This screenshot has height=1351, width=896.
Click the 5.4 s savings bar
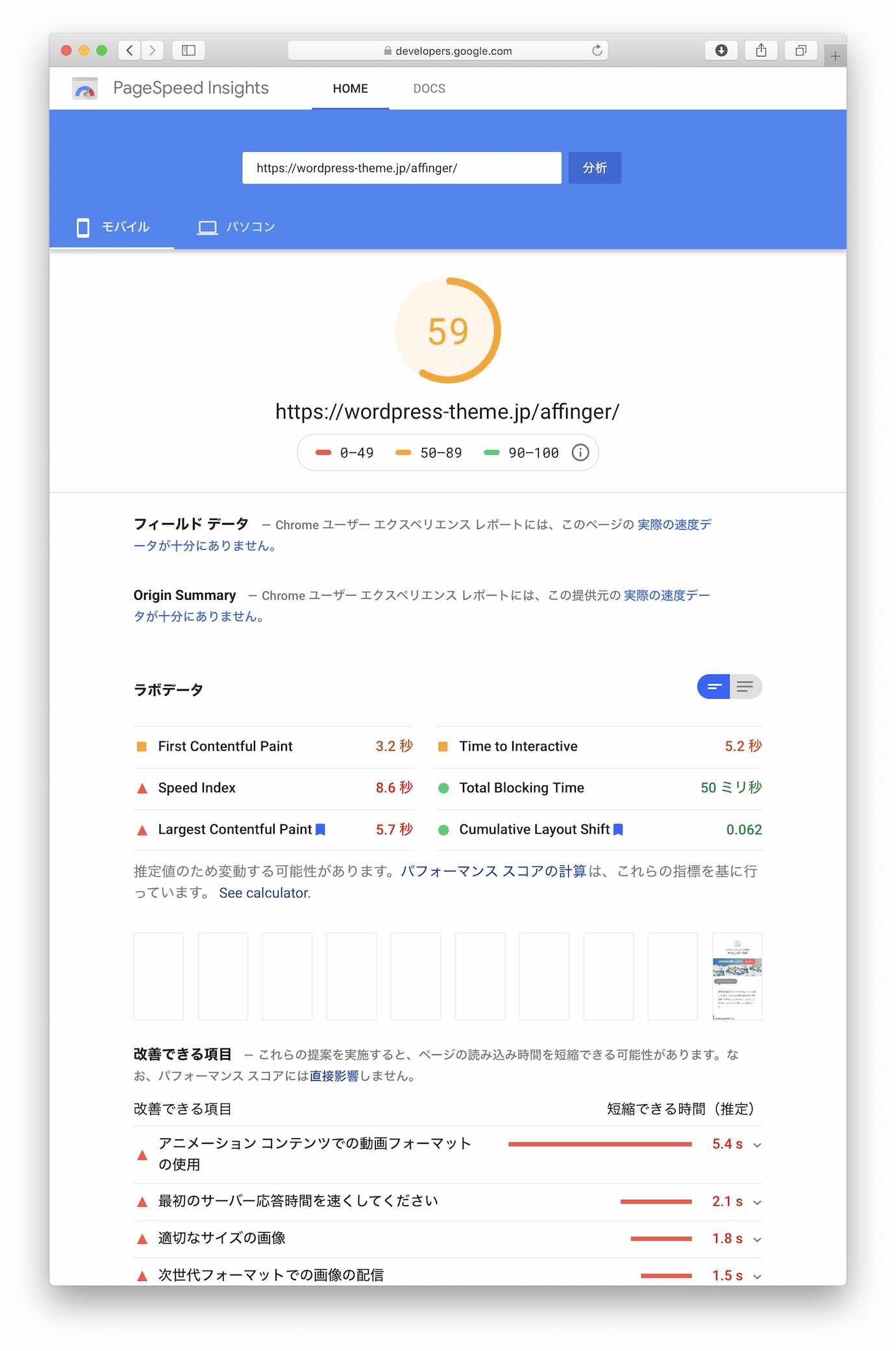coord(600,1145)
